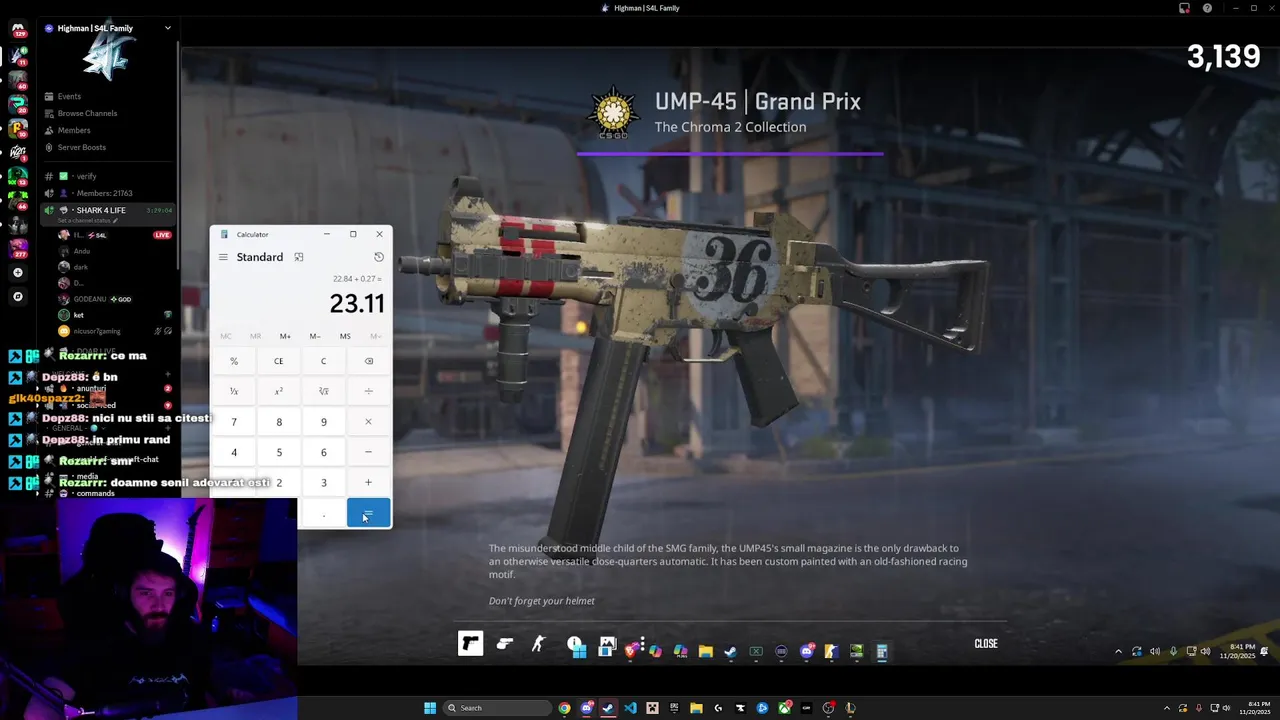Open Epic Games icon on outer taskbar
This screenshot has height=720, width=1280.
(674, 708)
